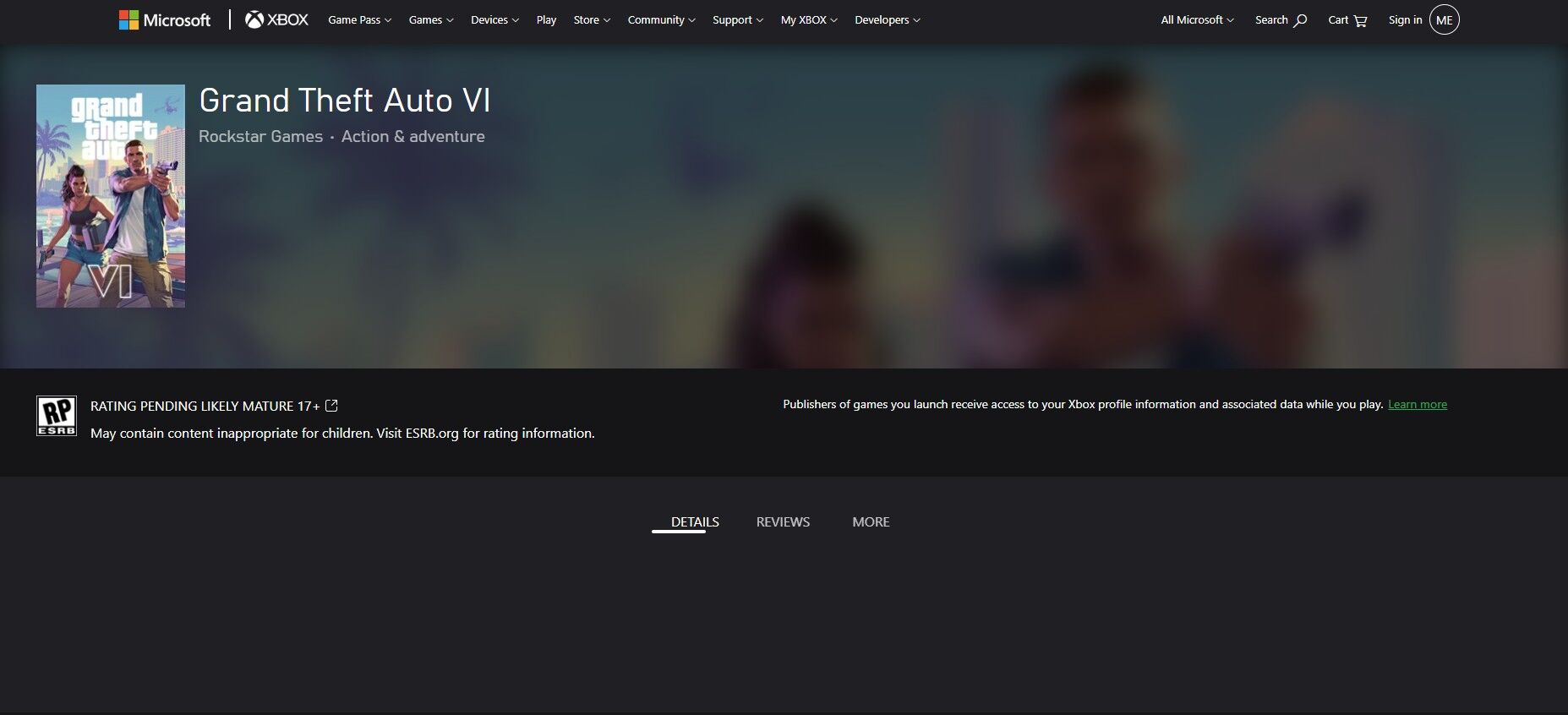1568x715 pixels.
Task: Go to the Play menu item
Action: (546, 19)
